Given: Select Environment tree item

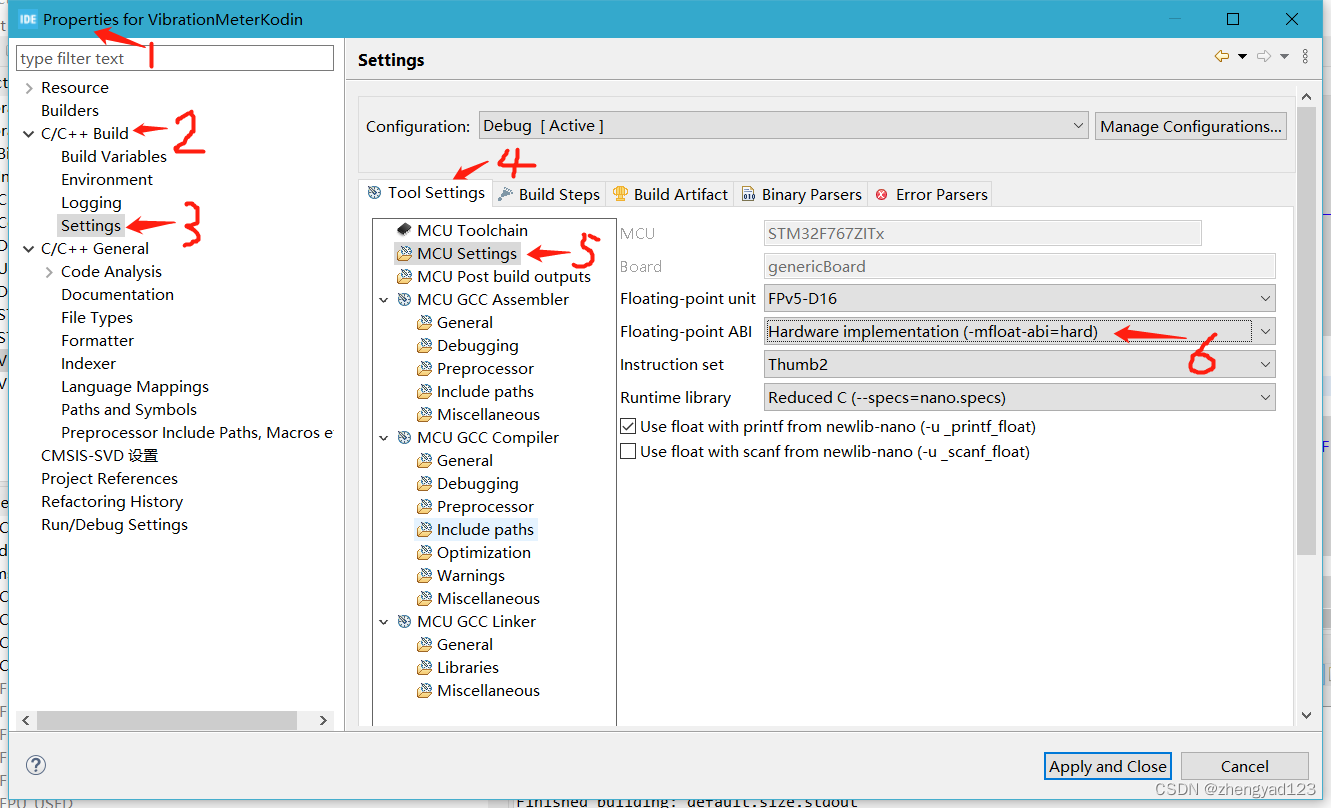Looking at the screenshot, I should coord(107,179).
